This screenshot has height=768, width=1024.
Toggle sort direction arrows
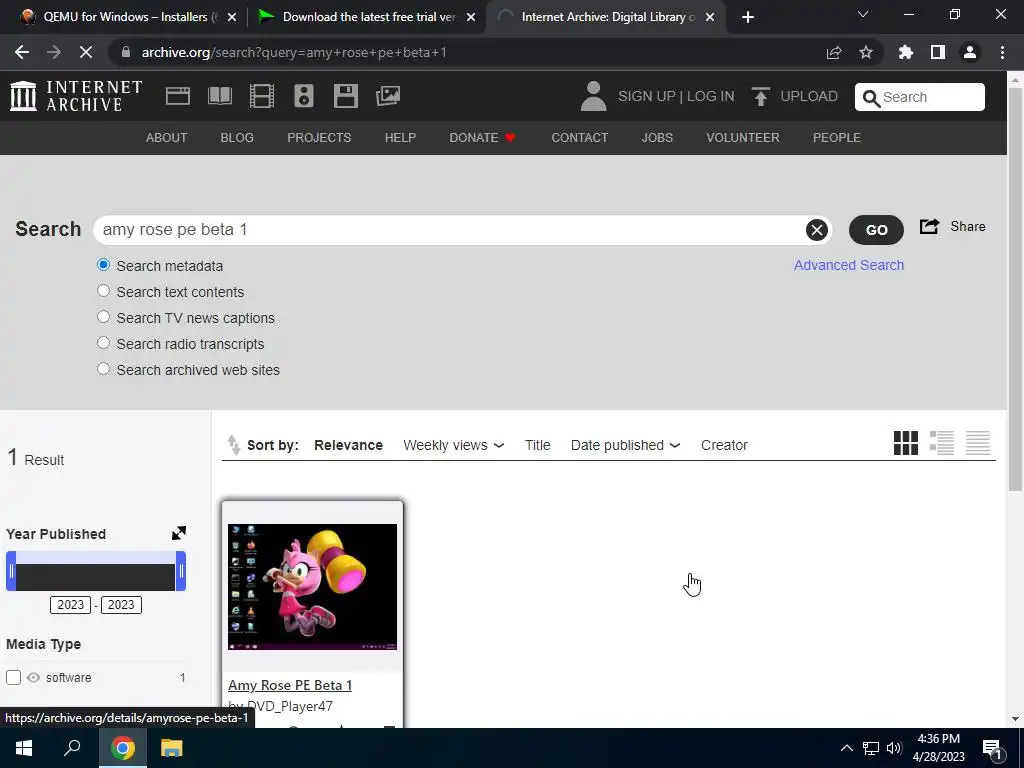pyautogui.click(x=233, y=445)
